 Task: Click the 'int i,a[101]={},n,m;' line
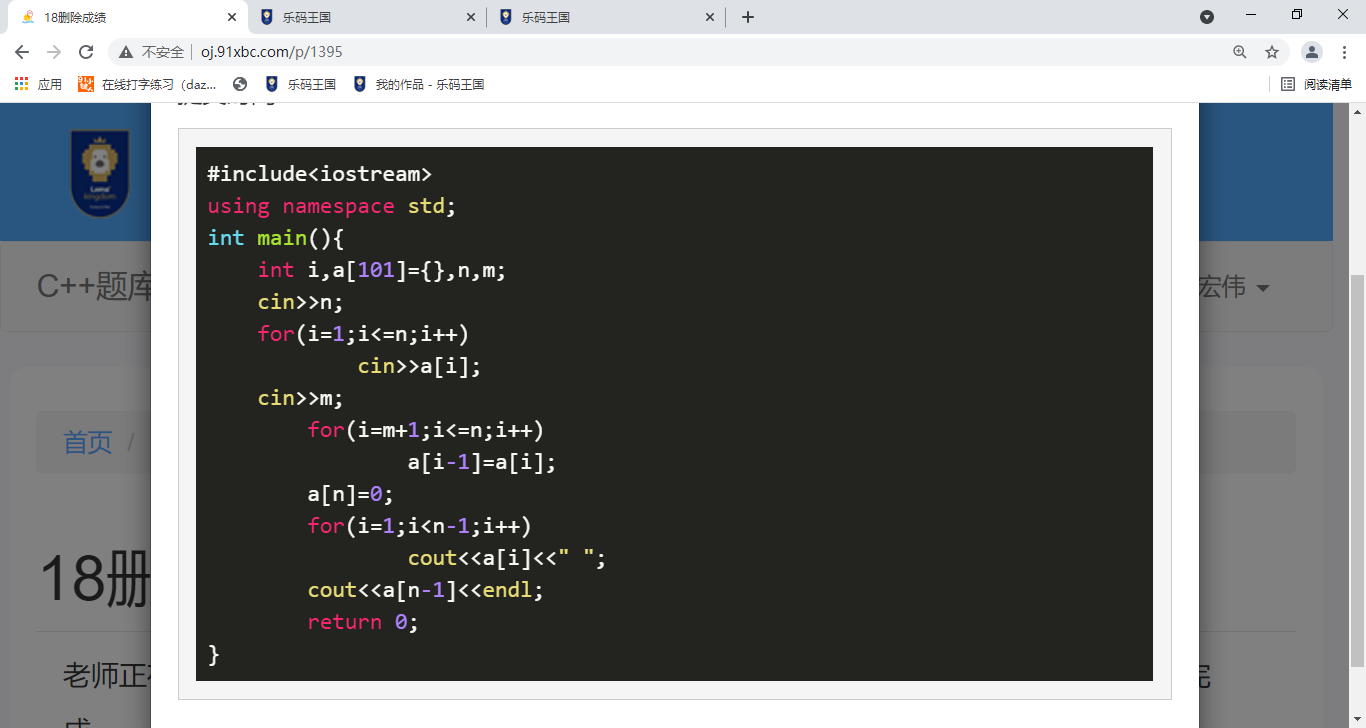point(382,270)
